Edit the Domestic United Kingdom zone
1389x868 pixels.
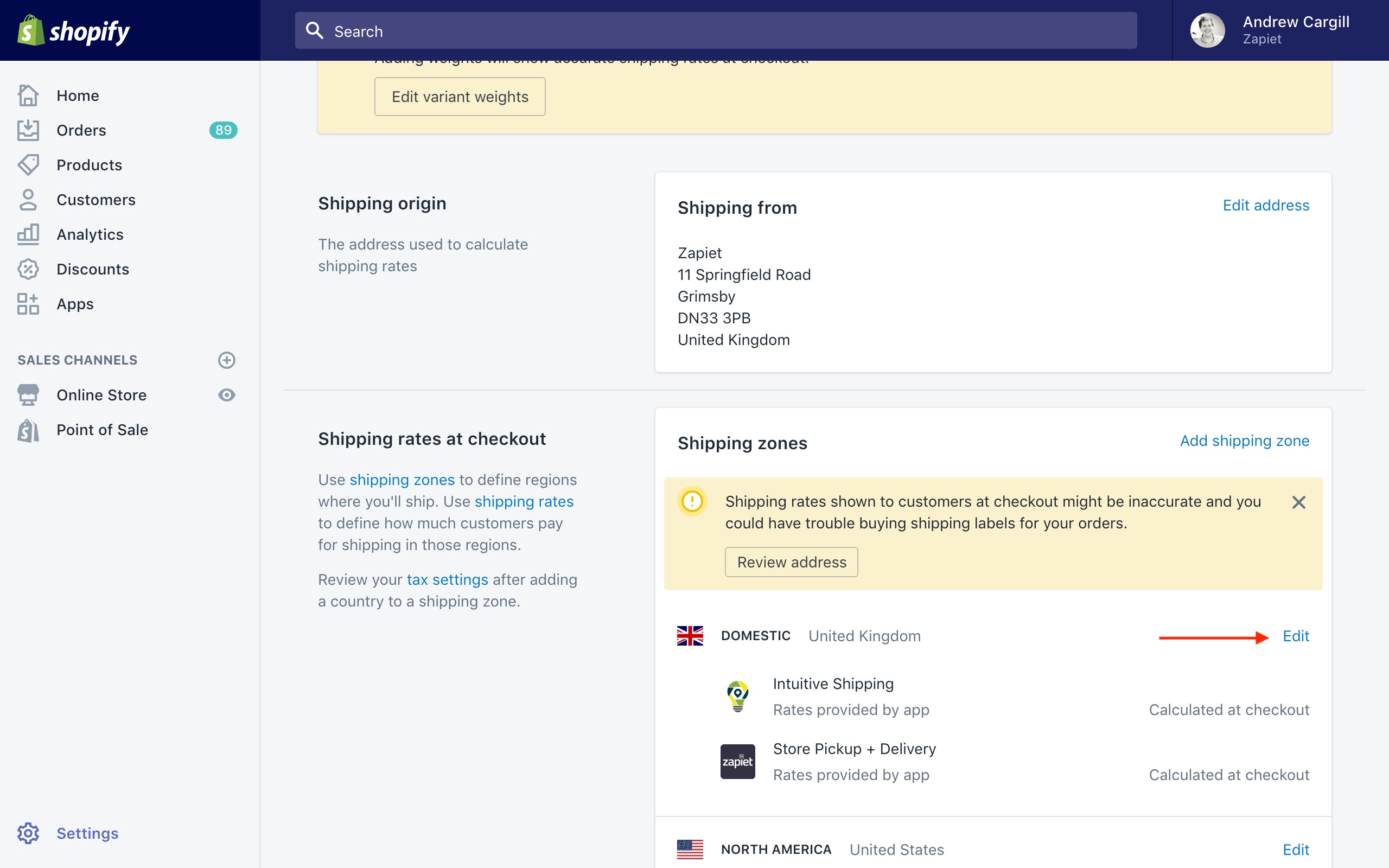(x=1296, y=635)
